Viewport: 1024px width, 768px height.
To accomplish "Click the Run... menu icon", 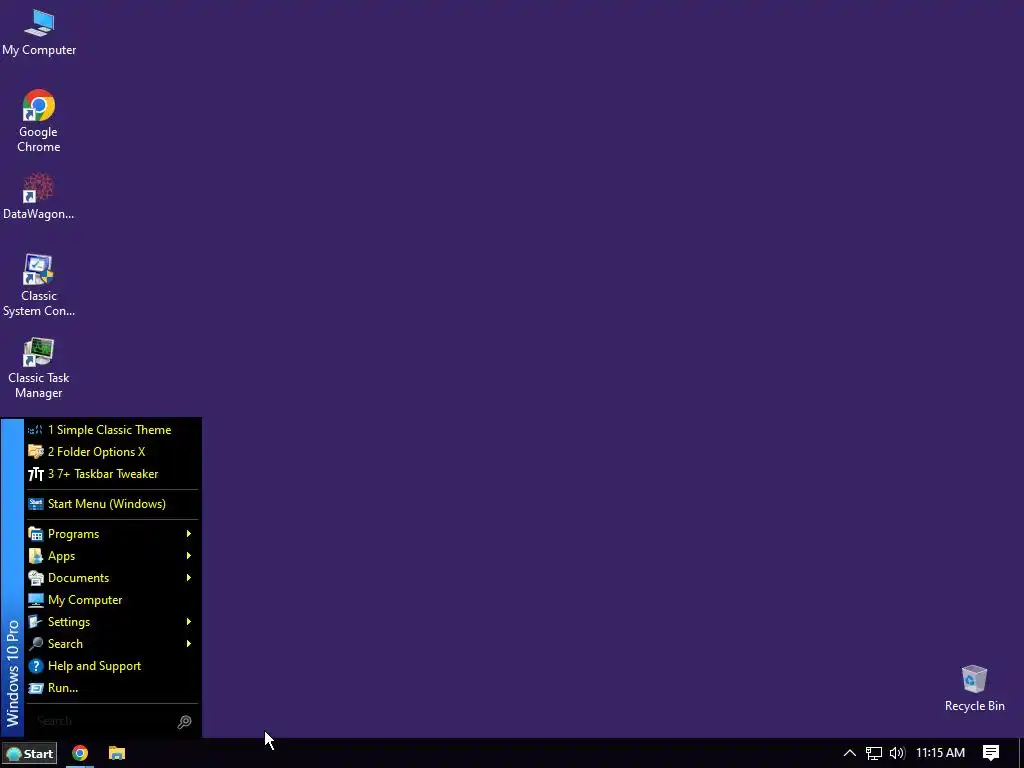I will click(36, 688).
